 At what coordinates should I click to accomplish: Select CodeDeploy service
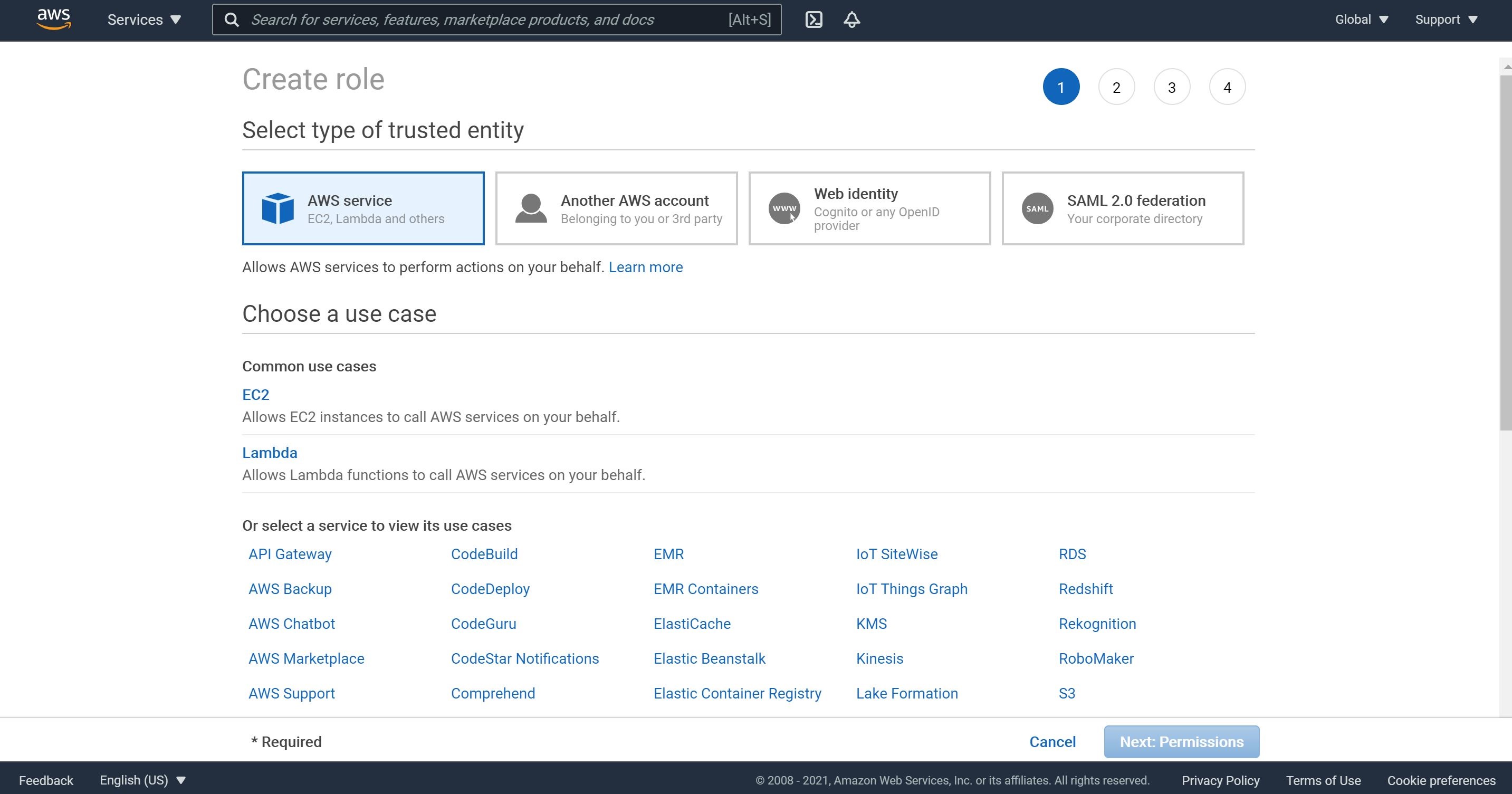pos(490,589)
